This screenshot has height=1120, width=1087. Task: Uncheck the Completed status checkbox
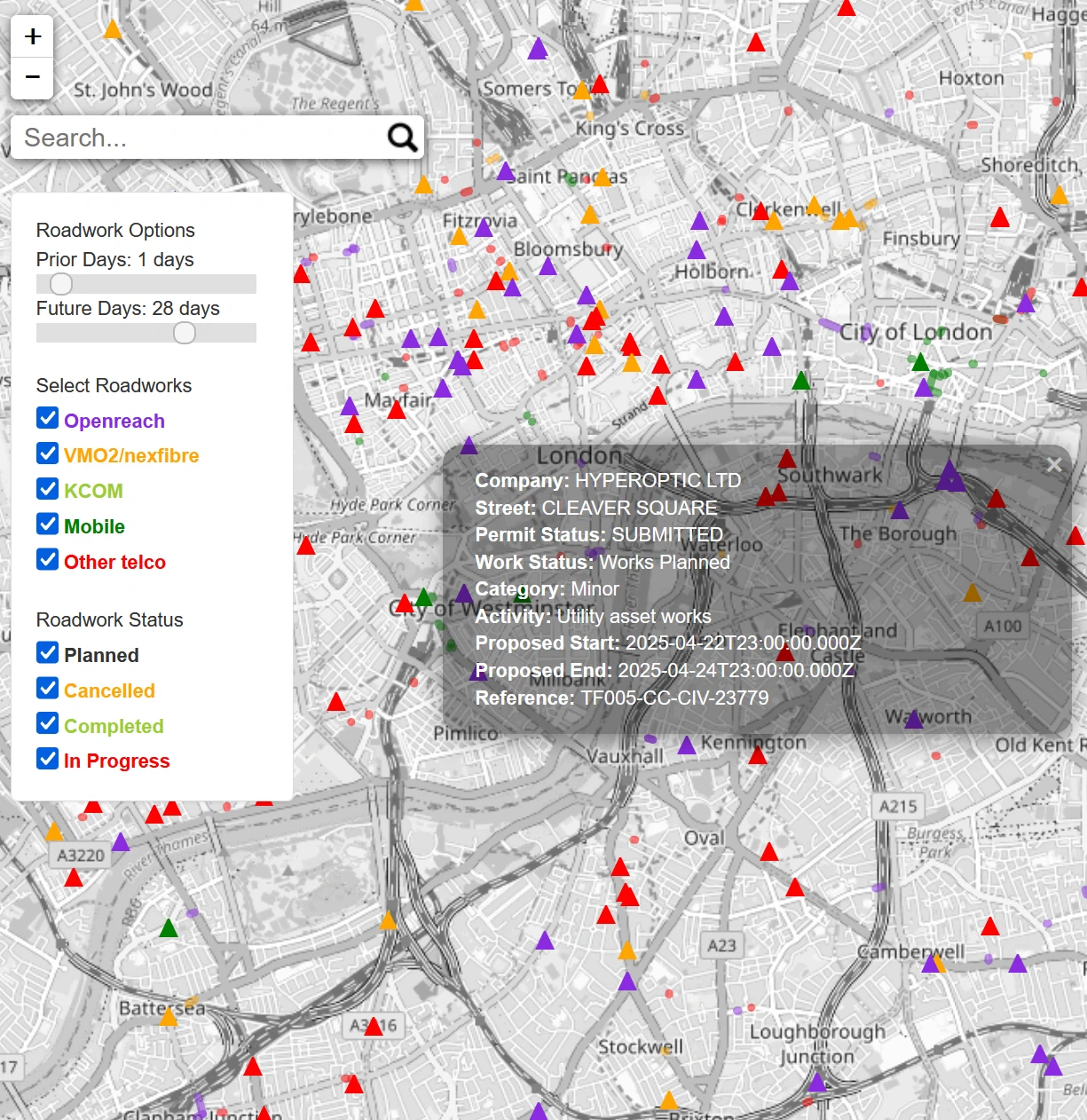47,723
